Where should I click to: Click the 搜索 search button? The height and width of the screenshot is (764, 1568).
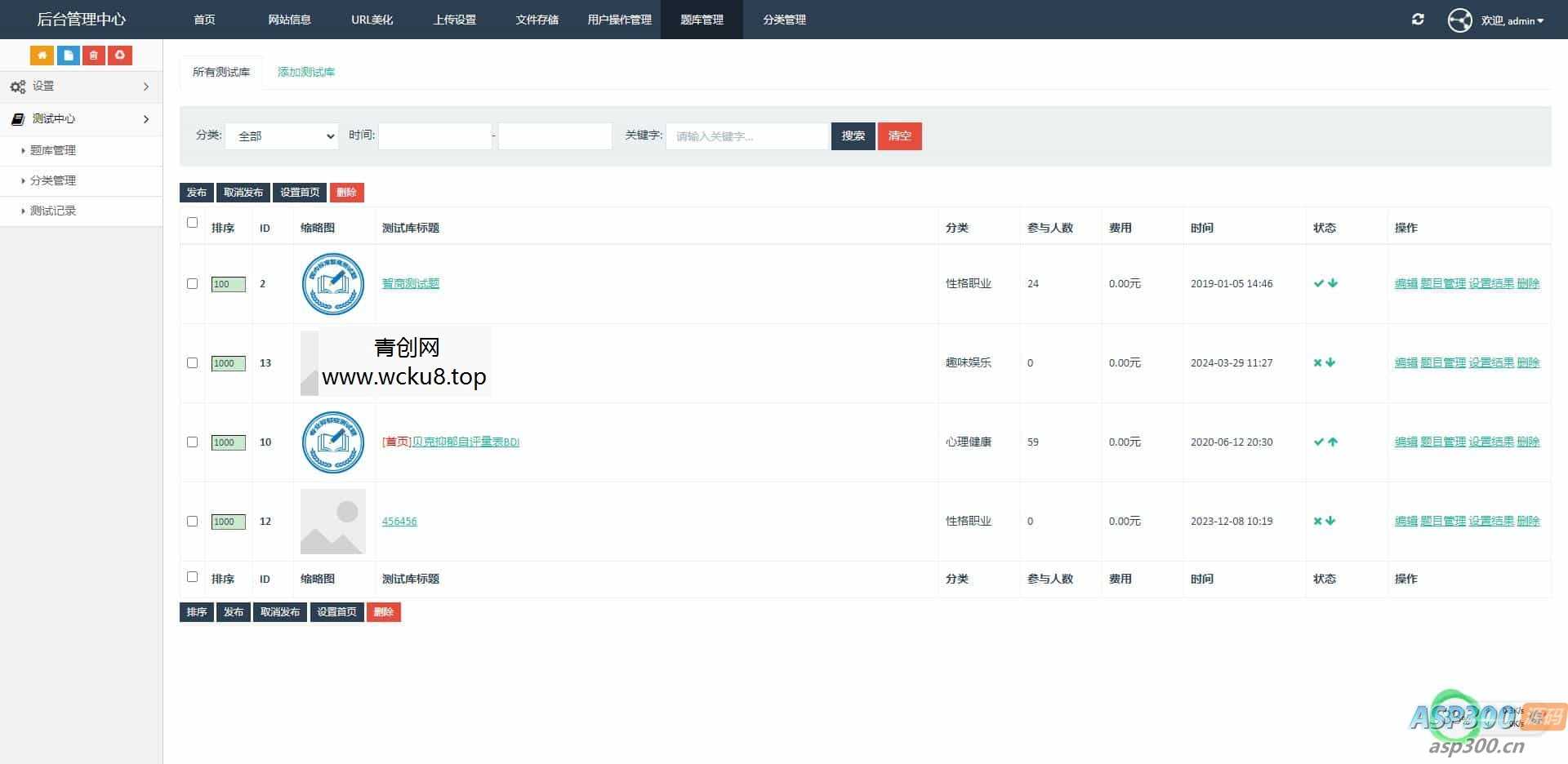point(853,136)
